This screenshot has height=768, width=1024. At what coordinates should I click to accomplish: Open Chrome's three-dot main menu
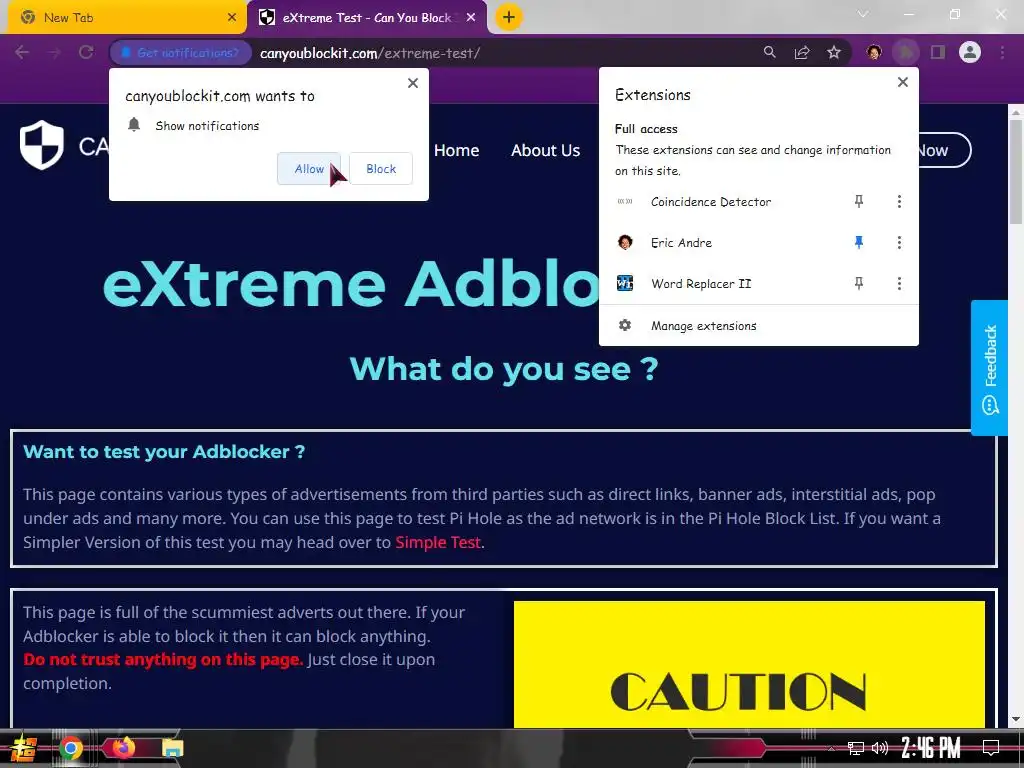pos(1002,52)
